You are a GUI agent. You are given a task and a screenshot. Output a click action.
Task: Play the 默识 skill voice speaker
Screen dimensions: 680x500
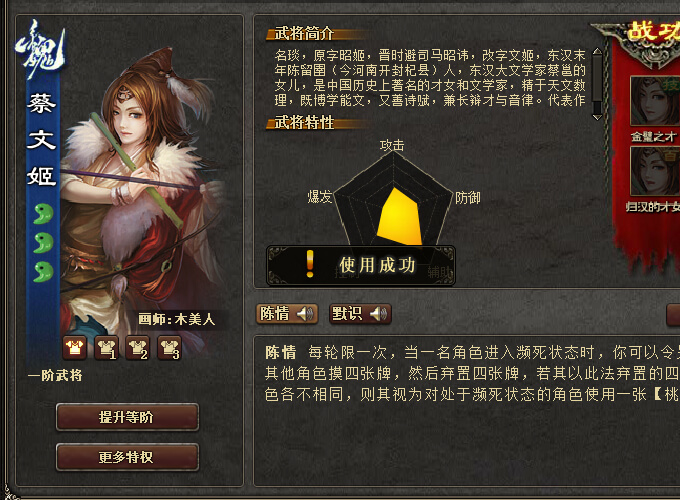378,313
